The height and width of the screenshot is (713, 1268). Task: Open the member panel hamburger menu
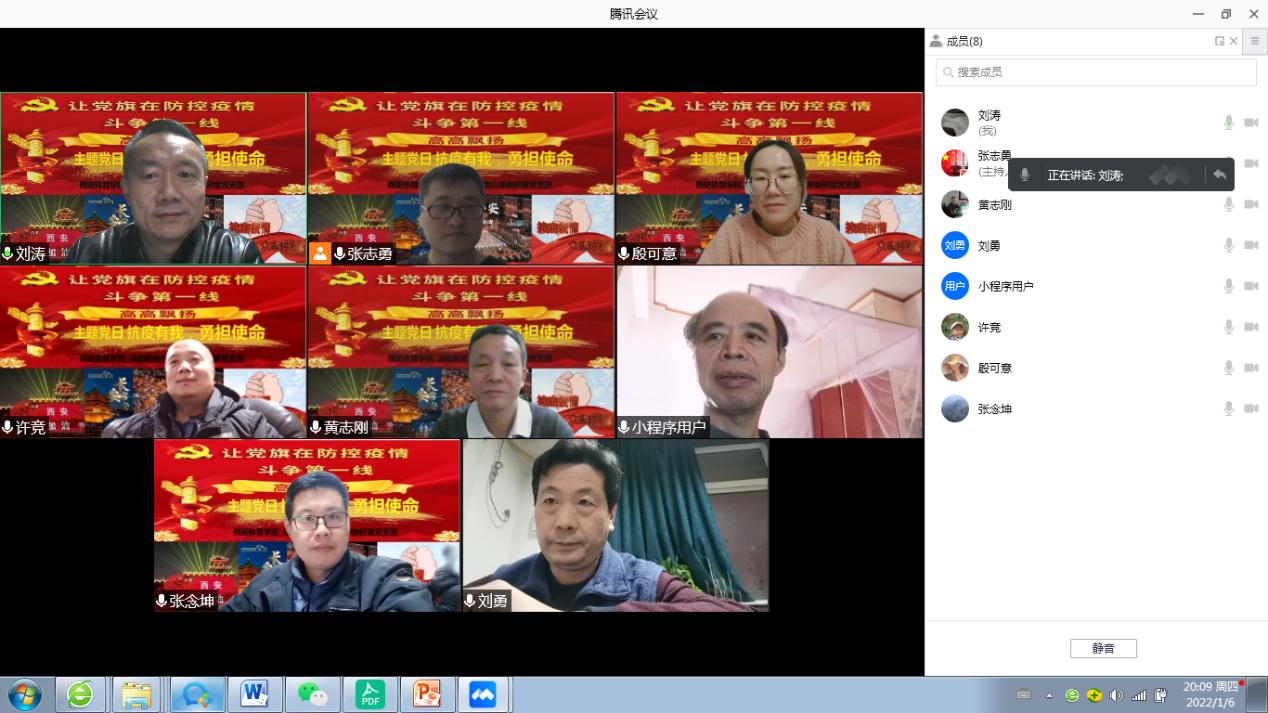tap(1255, 41)
